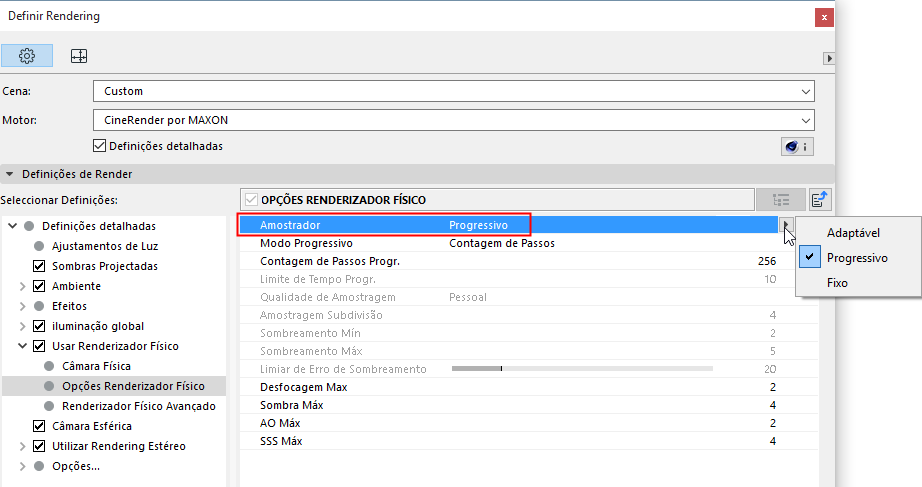Click the Sombreamento Mín row

click(529, 333)
